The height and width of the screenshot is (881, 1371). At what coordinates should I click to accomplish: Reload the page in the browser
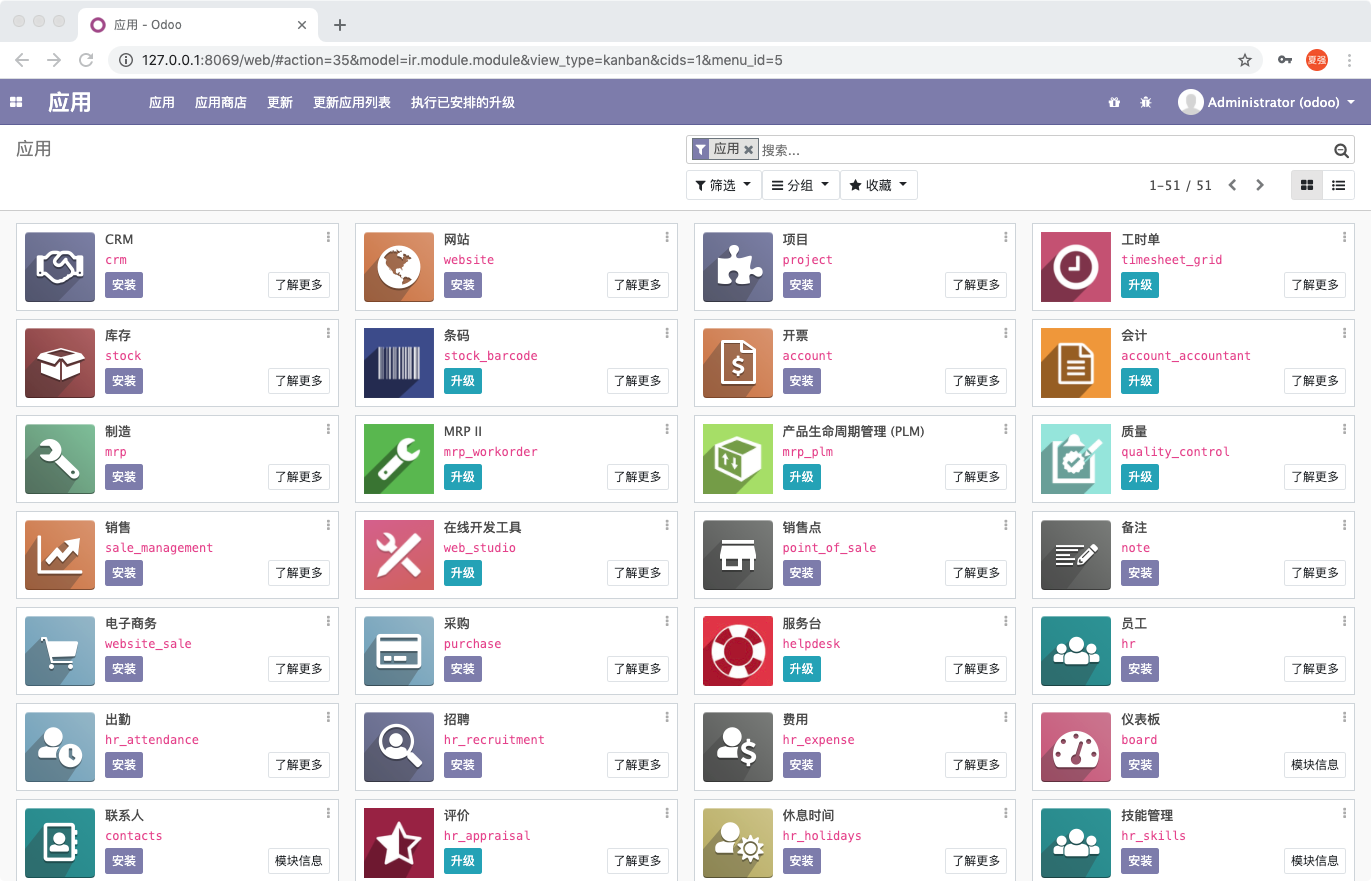86,60
